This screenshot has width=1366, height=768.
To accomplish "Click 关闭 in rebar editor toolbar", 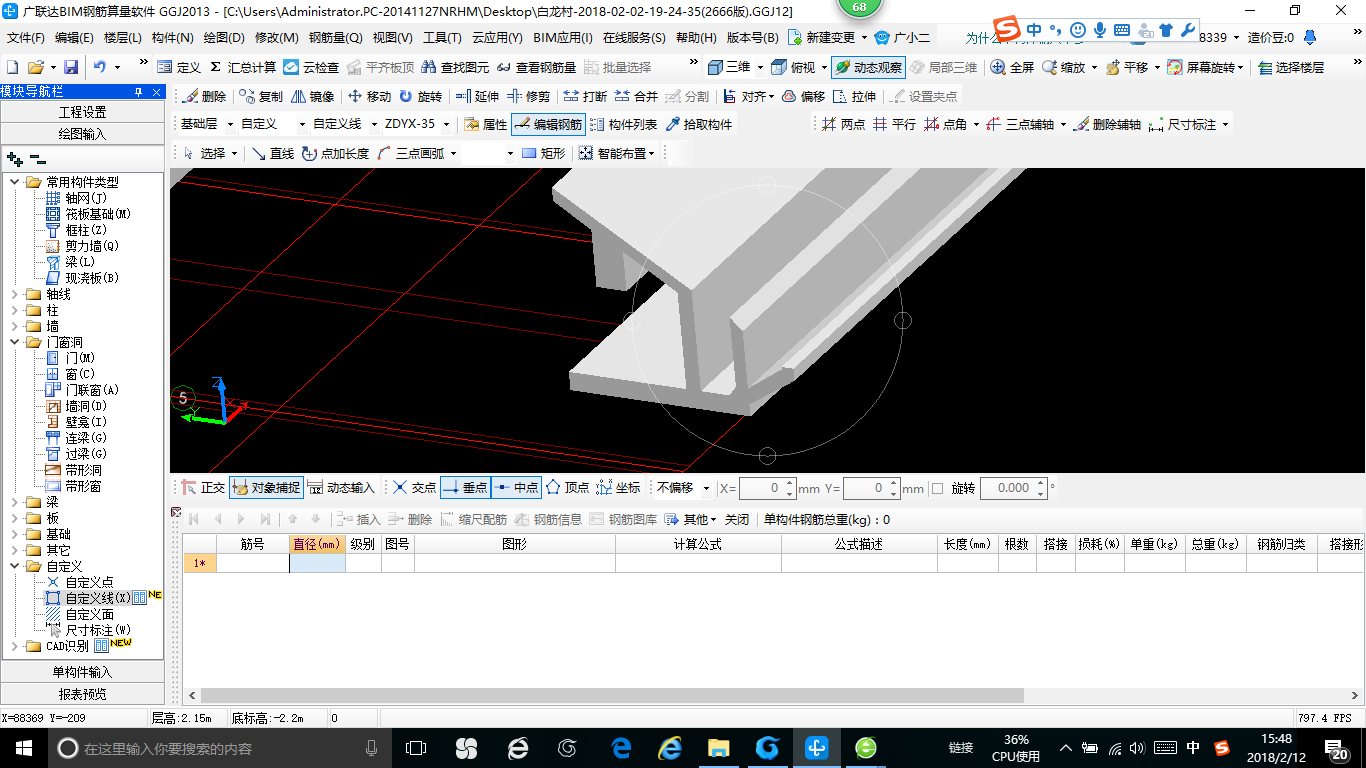I will coord(737,519).
